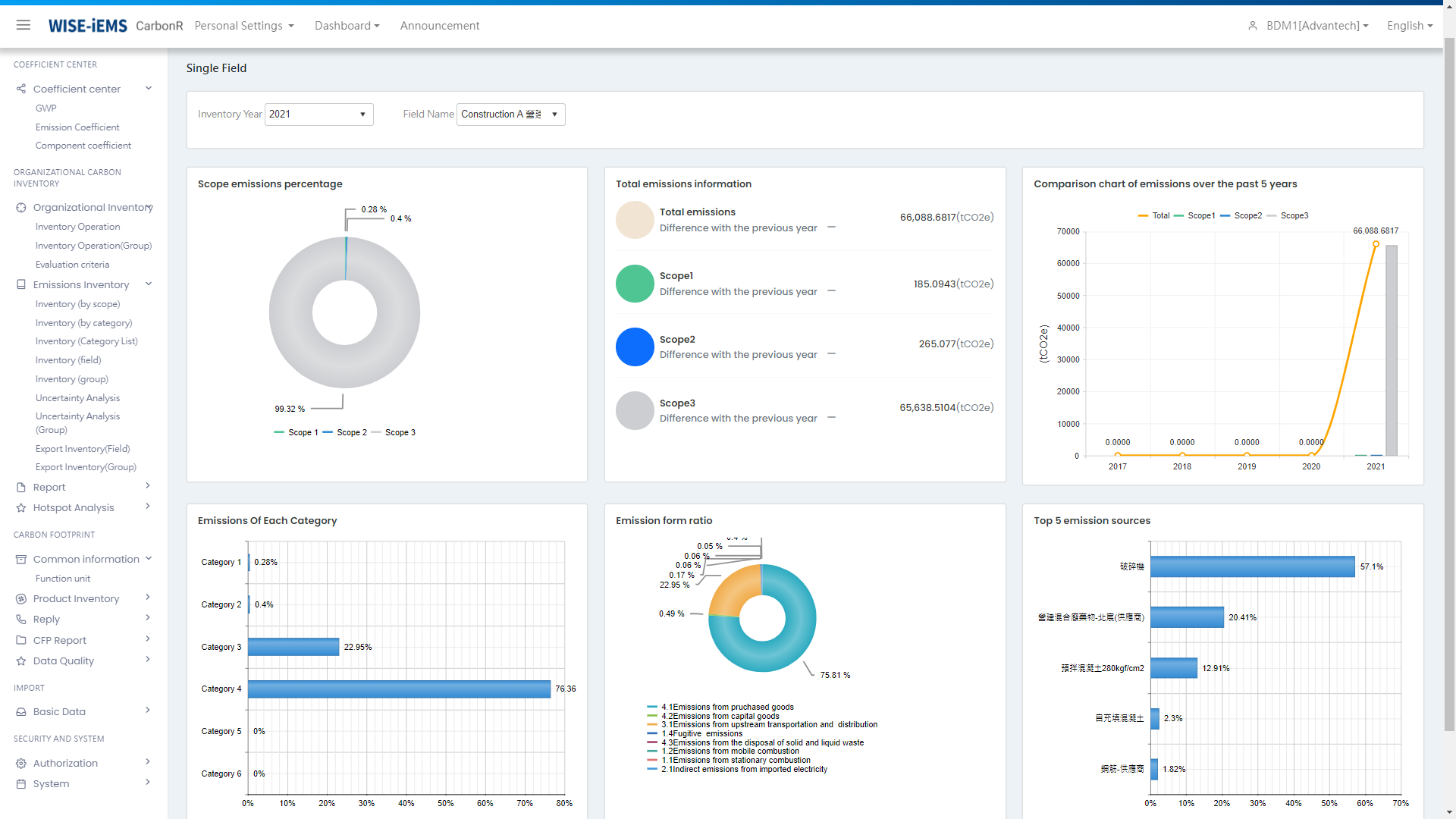Toggle Total series in comparison chart legend
Screen dimensions: 1456x819
(1153, 215)
